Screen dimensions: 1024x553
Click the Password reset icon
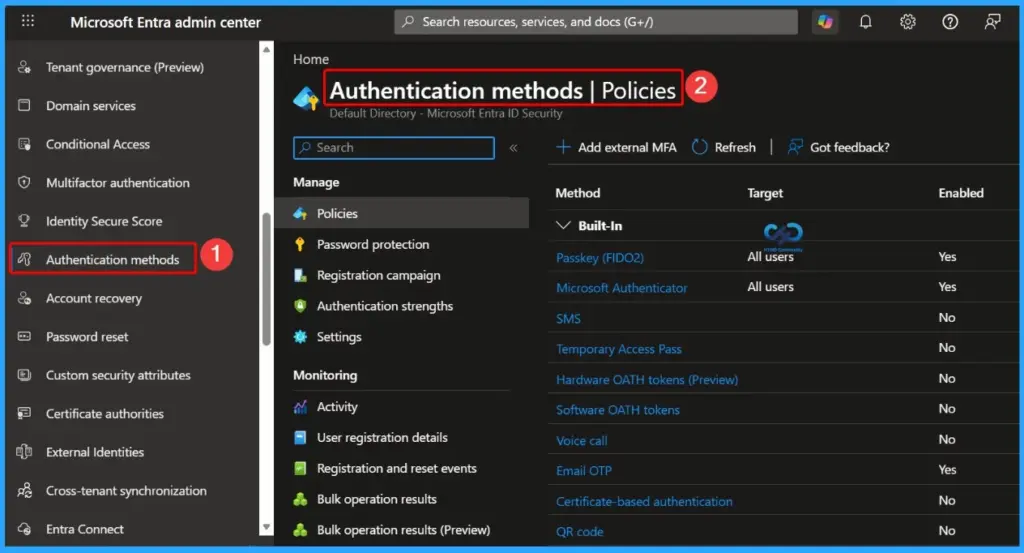coord(24,336)
